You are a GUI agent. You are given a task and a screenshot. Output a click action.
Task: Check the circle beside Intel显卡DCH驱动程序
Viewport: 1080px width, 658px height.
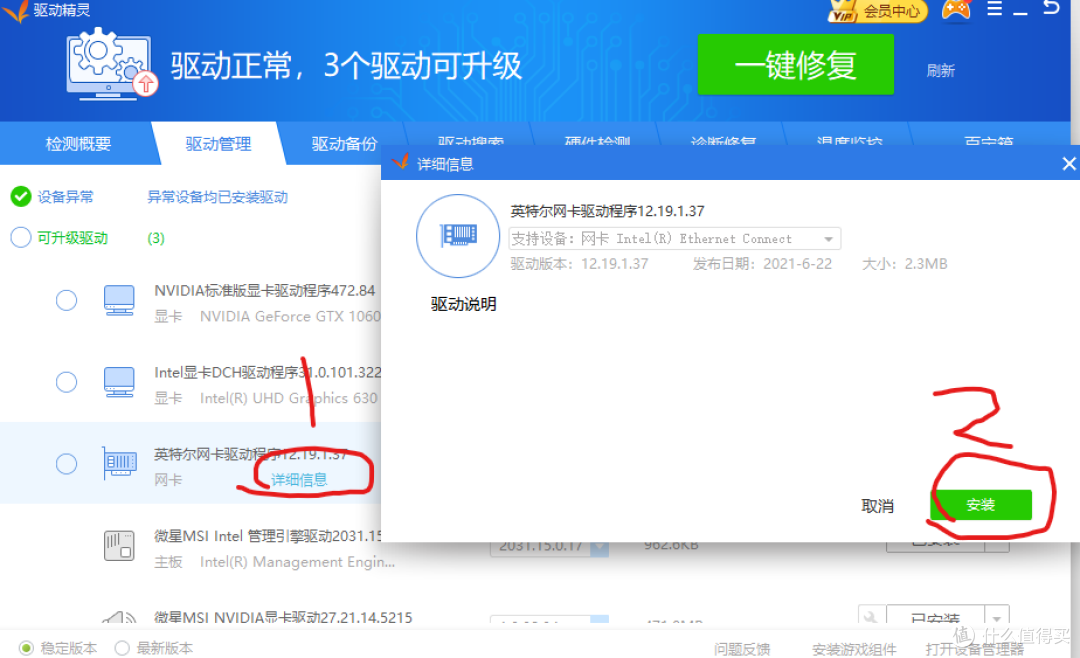pos(66,382)
